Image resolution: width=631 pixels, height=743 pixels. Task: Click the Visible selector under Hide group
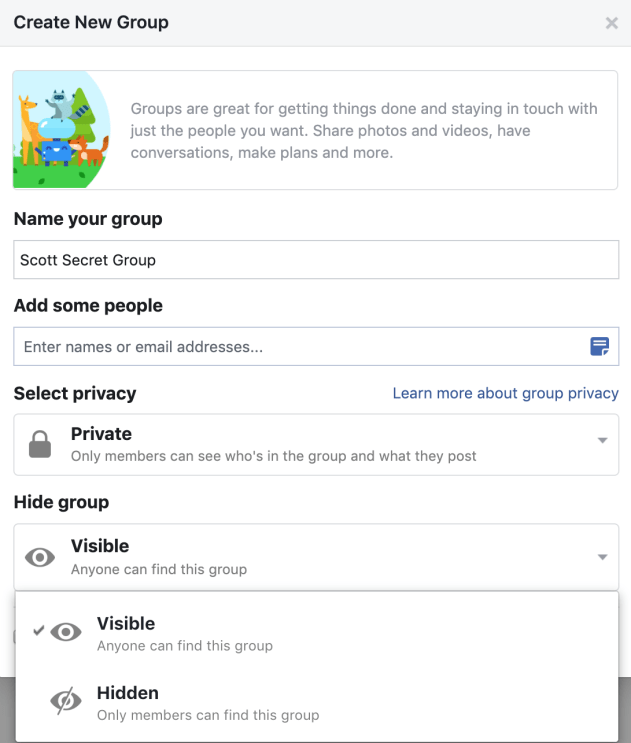coord(315,556)
